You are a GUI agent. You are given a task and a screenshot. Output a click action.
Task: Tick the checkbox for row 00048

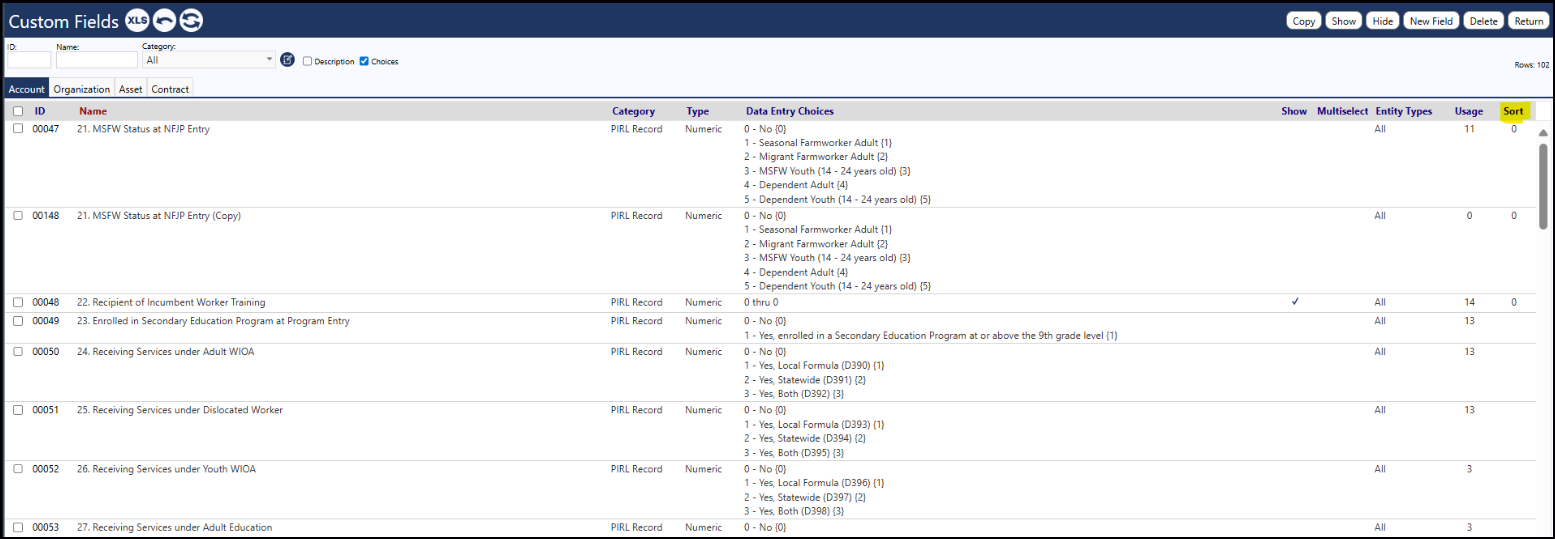(18, 302)
